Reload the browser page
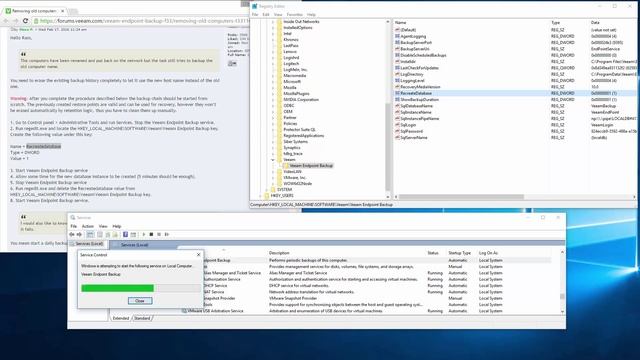The image size is (640, 360). click(x=25, y=21)
